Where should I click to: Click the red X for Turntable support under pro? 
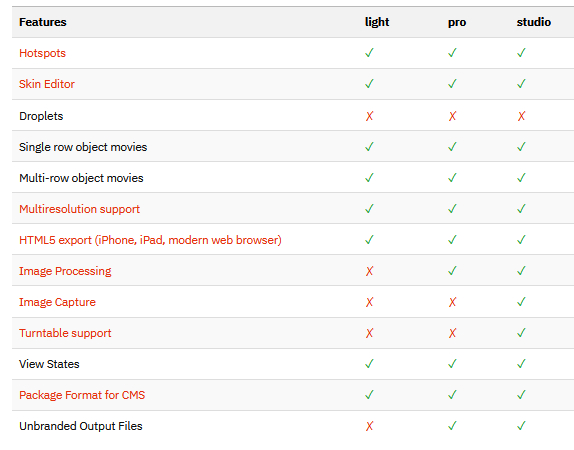[x=452, y=333]
